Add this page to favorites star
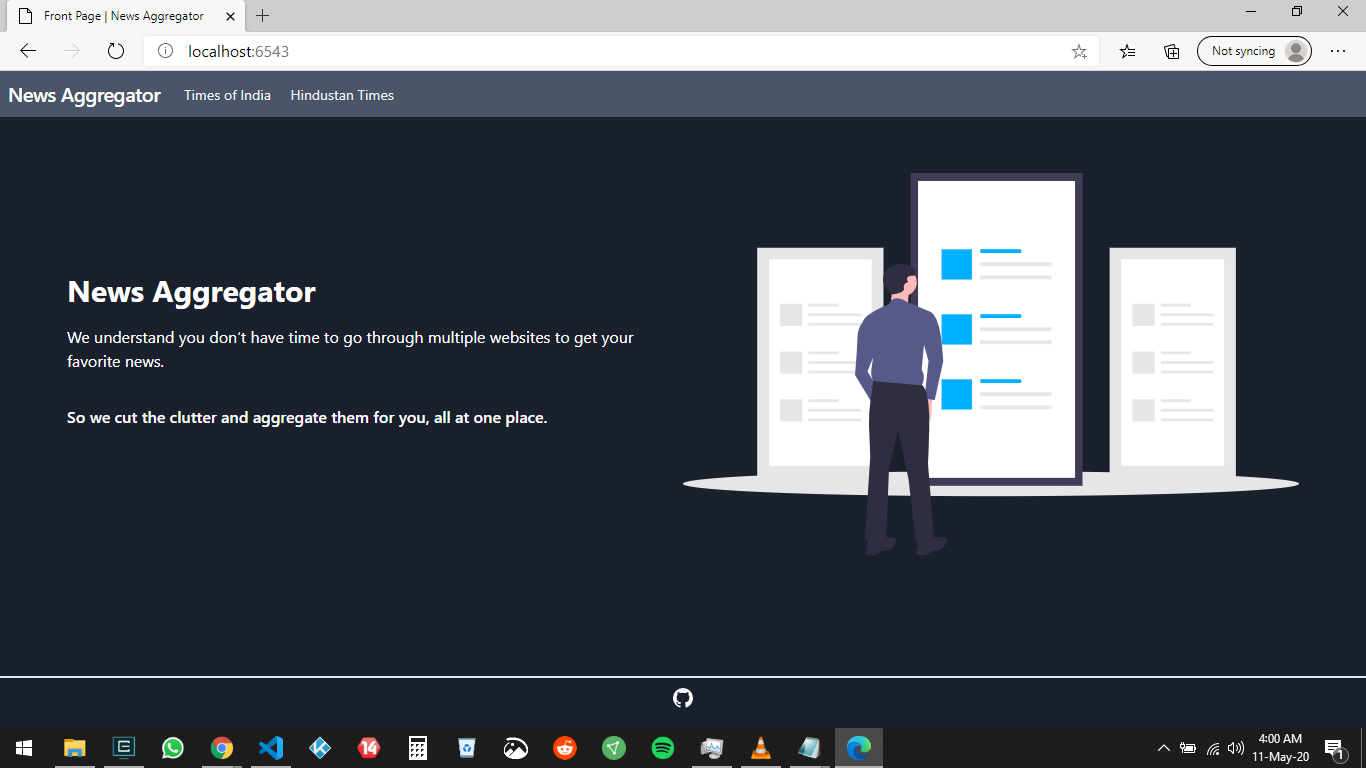The width and height of the screenshot is (1366, 768). [1079, 51]
